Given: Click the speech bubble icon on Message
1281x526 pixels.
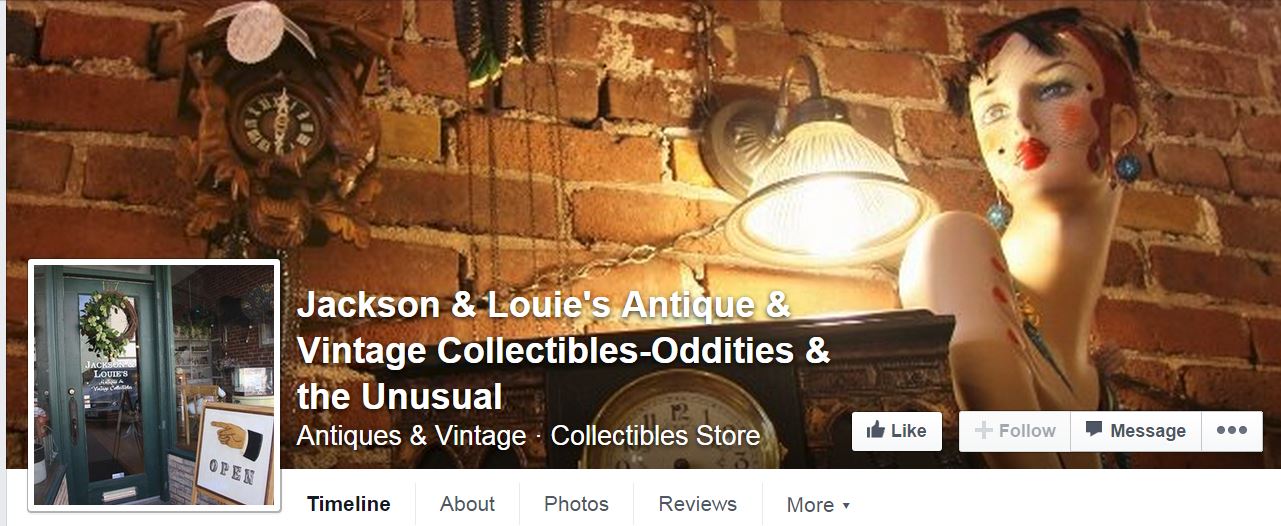Looking at the screenshot, I should (1094, 430).
